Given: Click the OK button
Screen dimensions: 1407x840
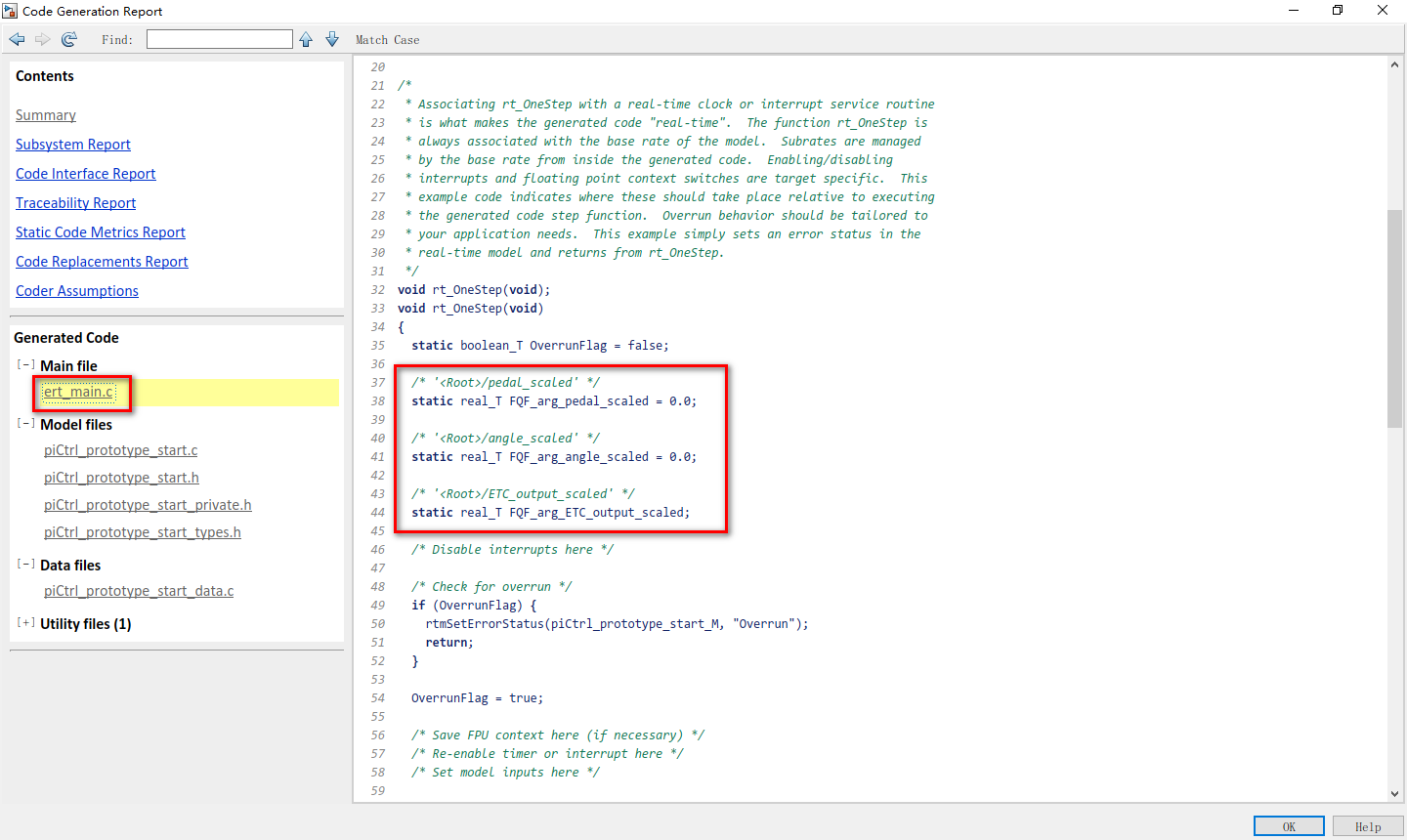Looking at the screenshot, I should click(x=1289, y=826).
